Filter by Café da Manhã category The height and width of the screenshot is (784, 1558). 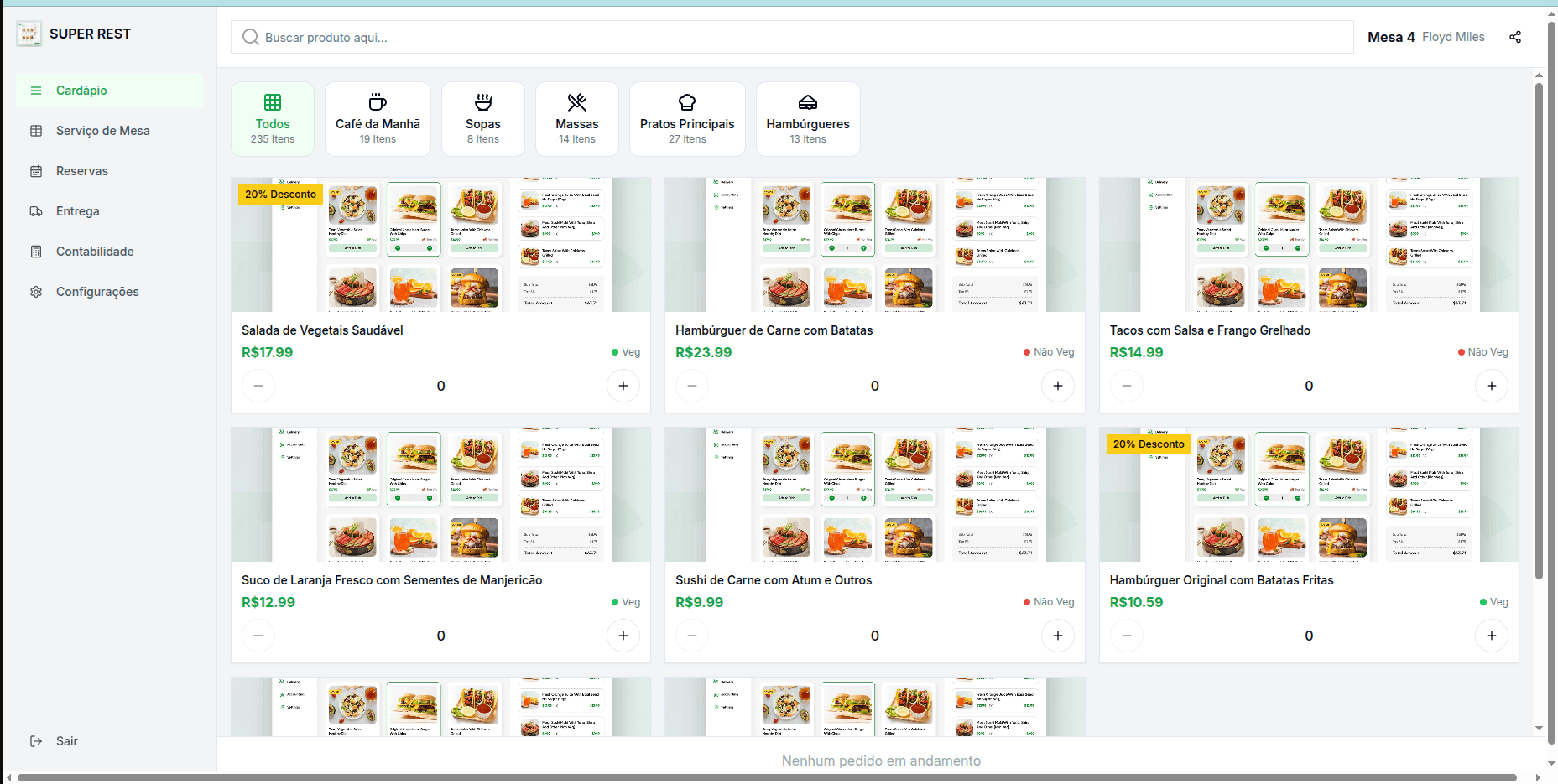pyautogui.click(x=378, y=119)
